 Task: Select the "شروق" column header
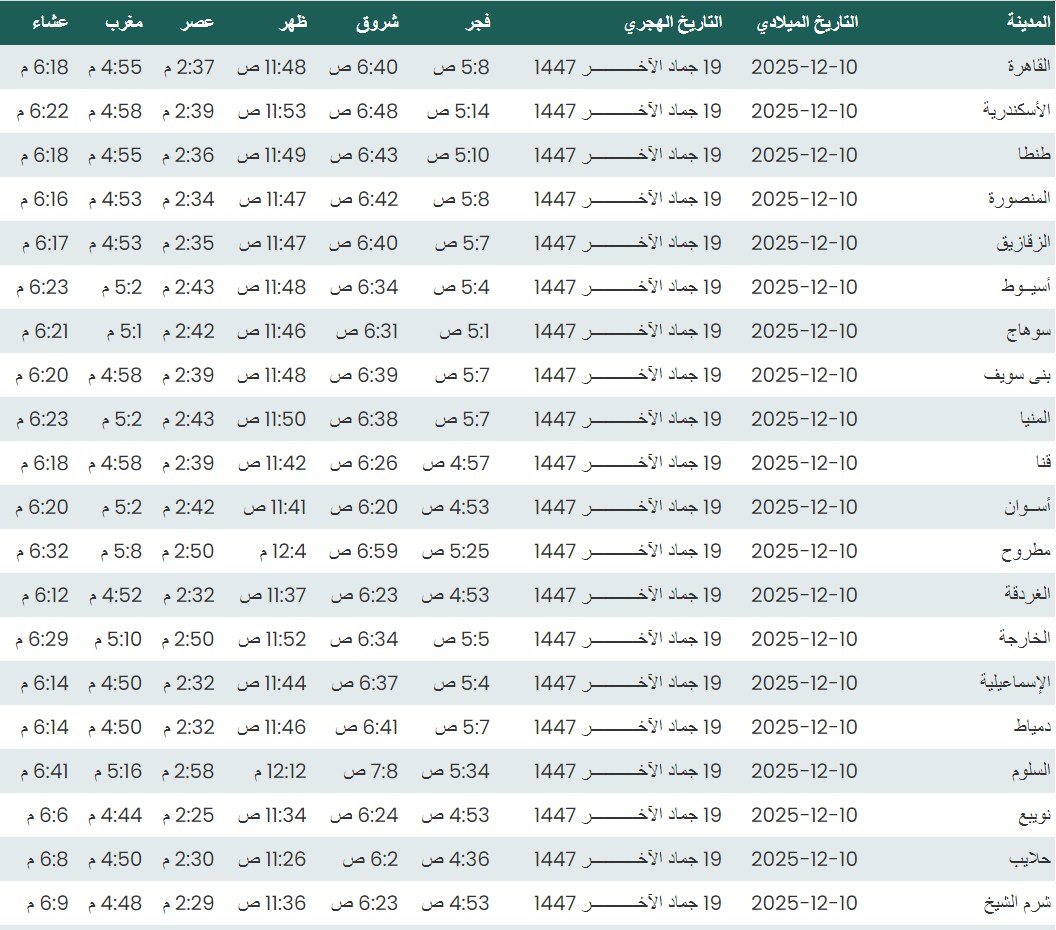tap(377, 23)
